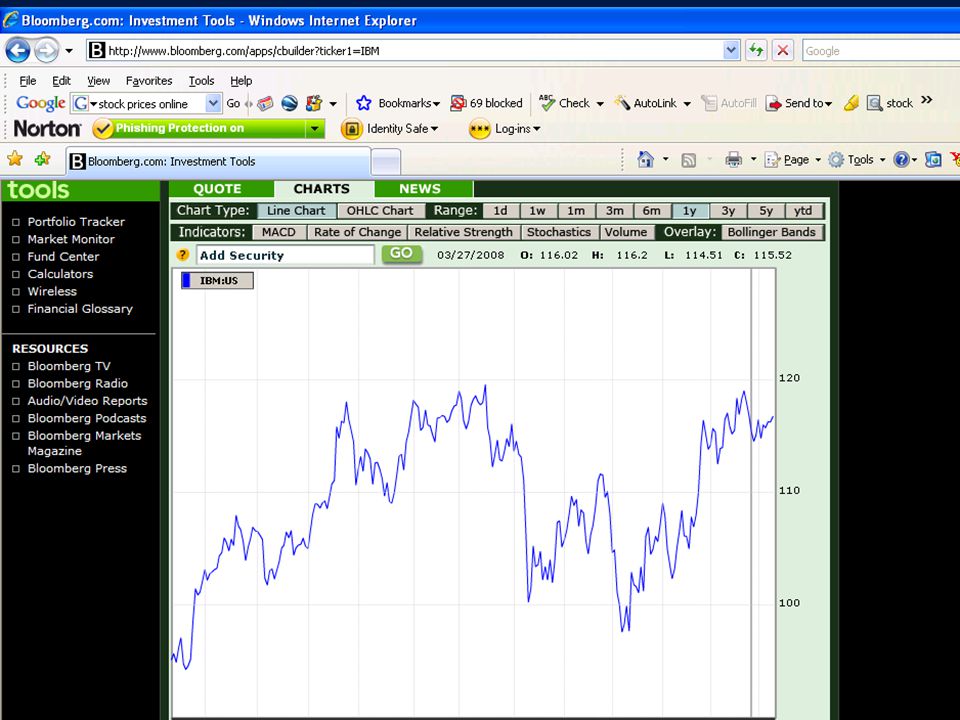Set chart range to 6m
Viewport: 960px width, 720px height.
(651, 211)
